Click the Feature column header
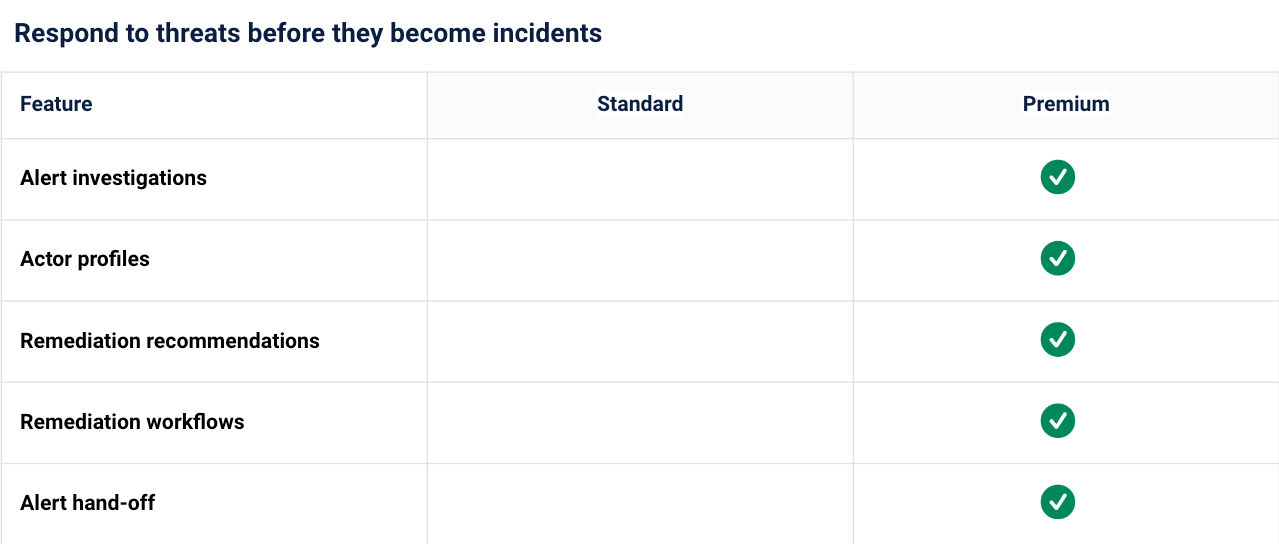Image resolution: width=1279 pixels, height=544 pixels. [56, 104]
